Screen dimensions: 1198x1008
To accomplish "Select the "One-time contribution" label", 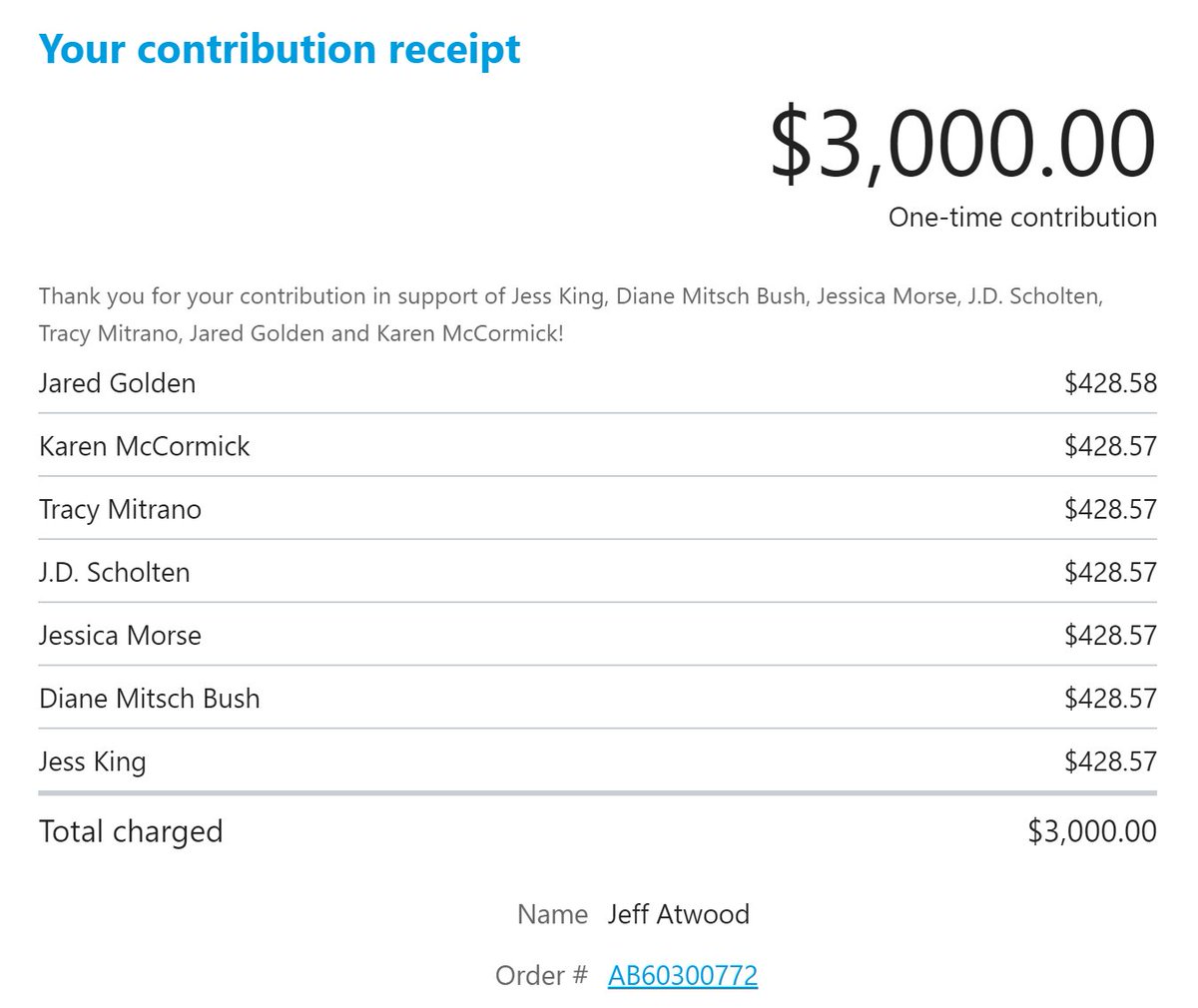I will click(x=1022, y=217).
